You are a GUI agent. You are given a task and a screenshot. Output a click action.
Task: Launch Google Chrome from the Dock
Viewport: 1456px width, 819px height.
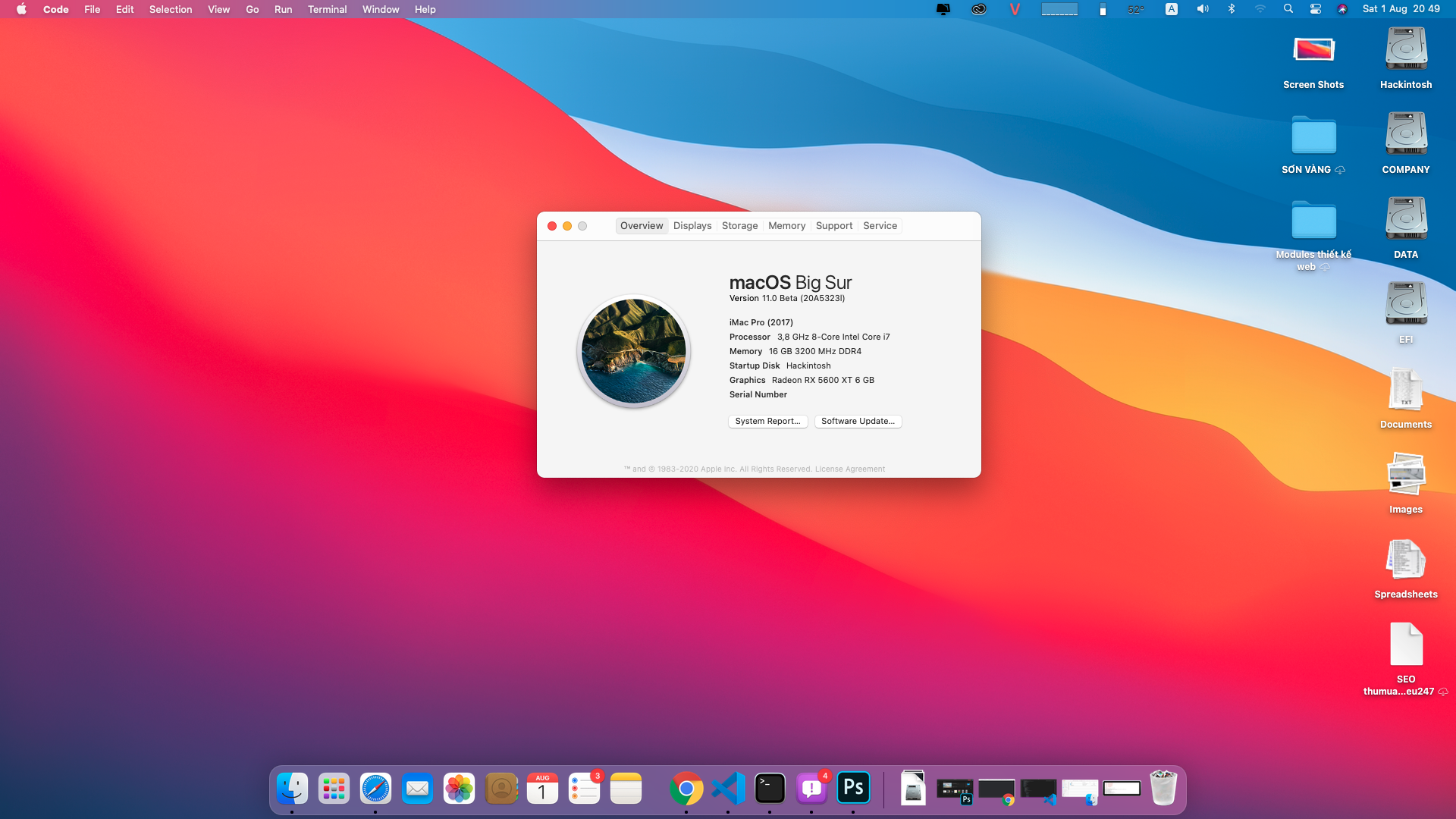tap(686, 789)
